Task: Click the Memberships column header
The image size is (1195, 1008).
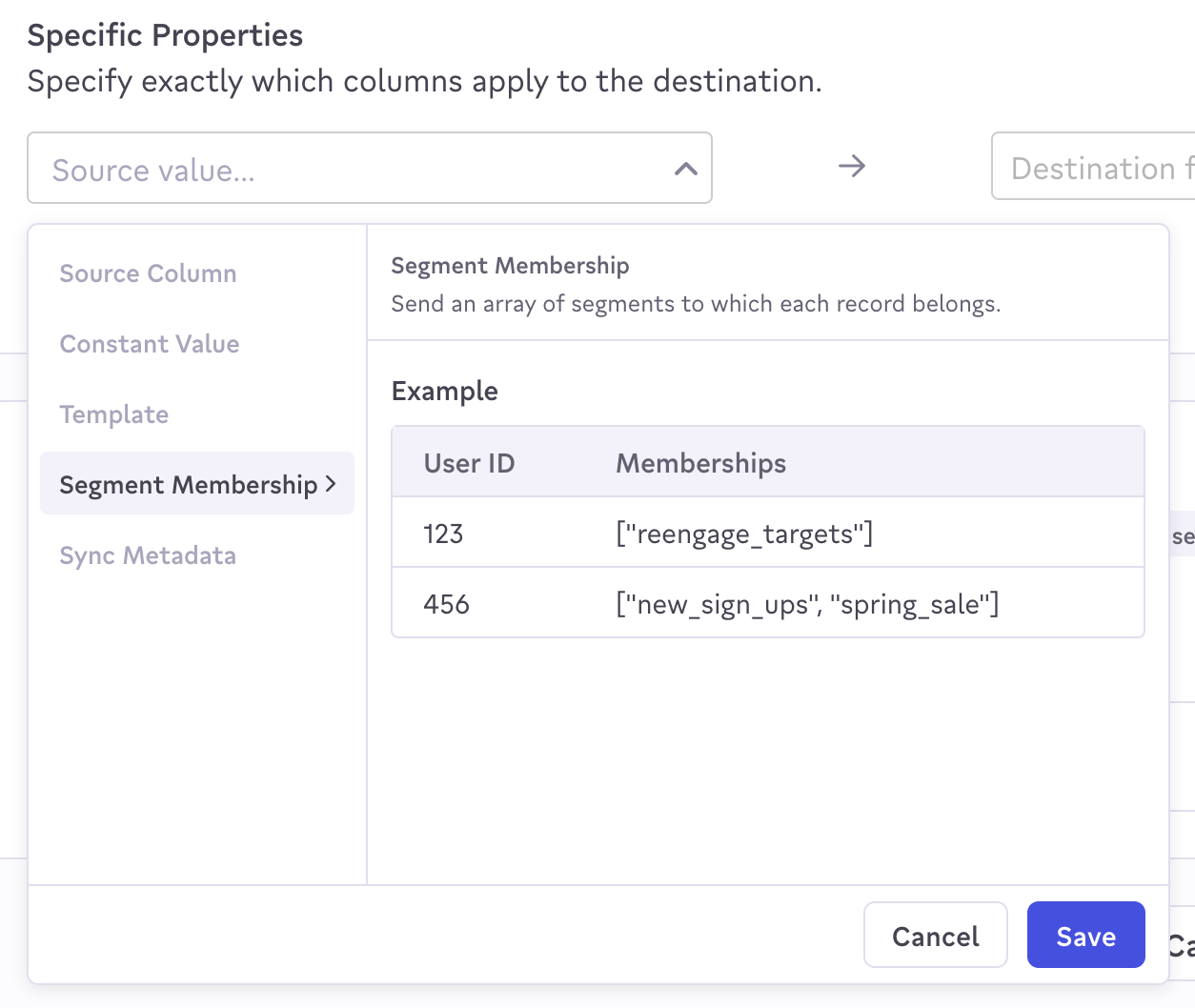Action: click(x=701, y=463)
